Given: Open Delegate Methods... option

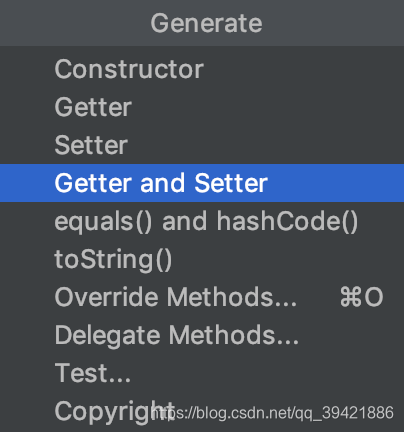Looking at the screenshot, I should pyautogui.click(x=202, y=335).
